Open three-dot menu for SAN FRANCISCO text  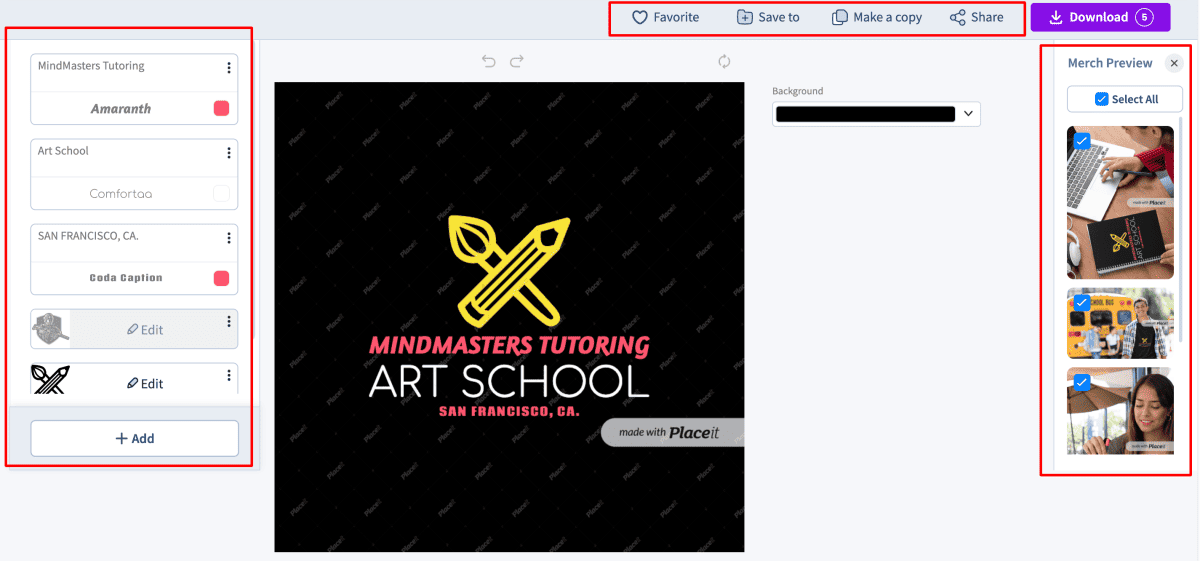point(229,238)
